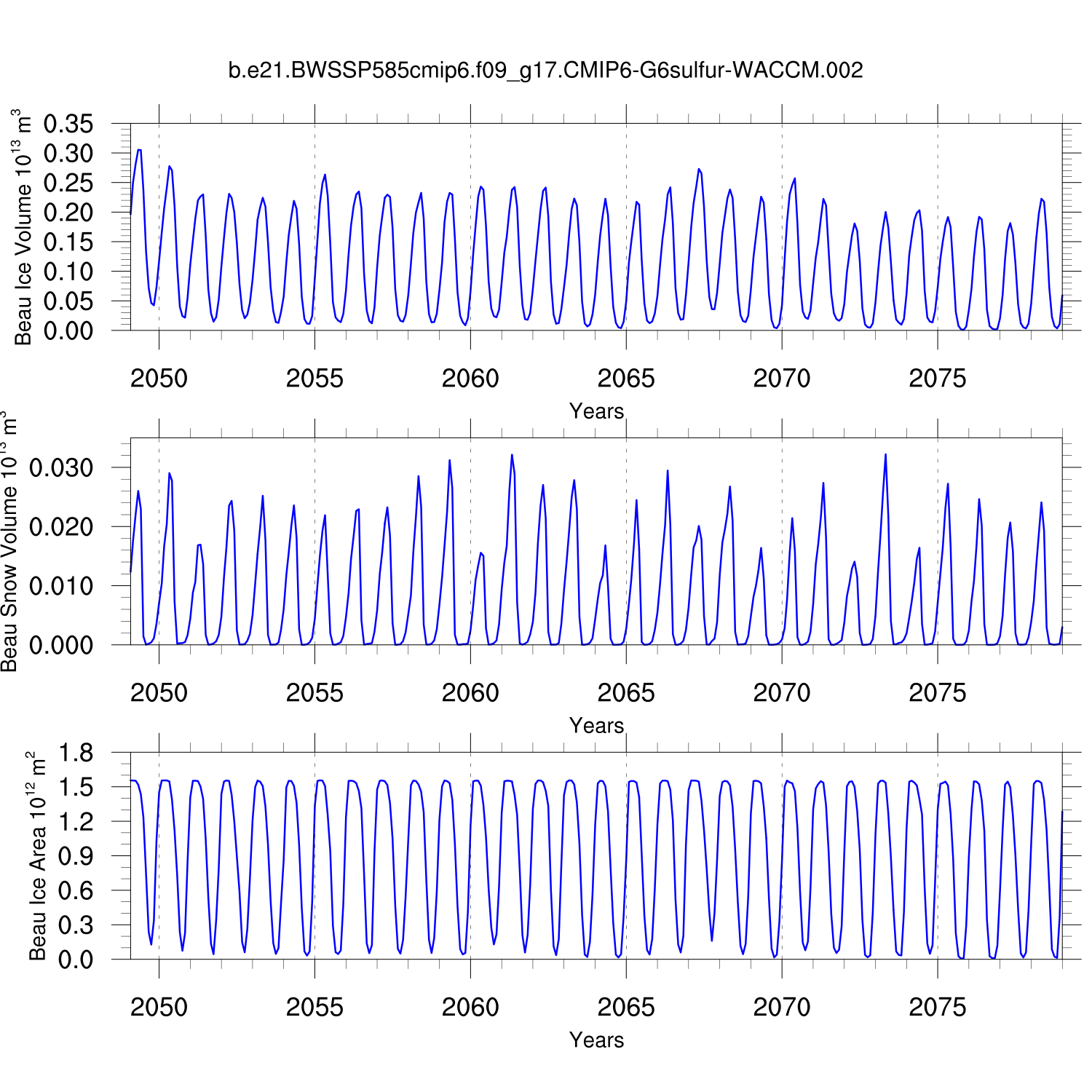
Task: Click the Beau Ice Volume y-axis label
Action: [x=23, y=227]
